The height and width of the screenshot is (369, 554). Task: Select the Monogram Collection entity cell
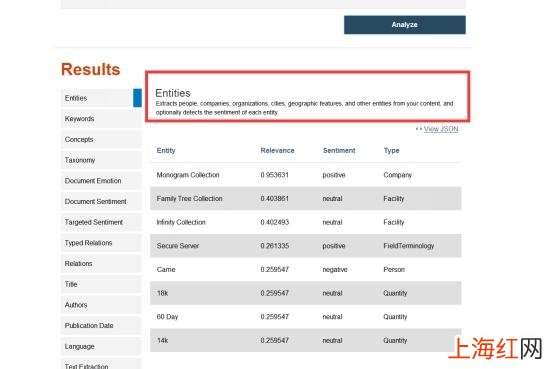click(x=188, y=175)
